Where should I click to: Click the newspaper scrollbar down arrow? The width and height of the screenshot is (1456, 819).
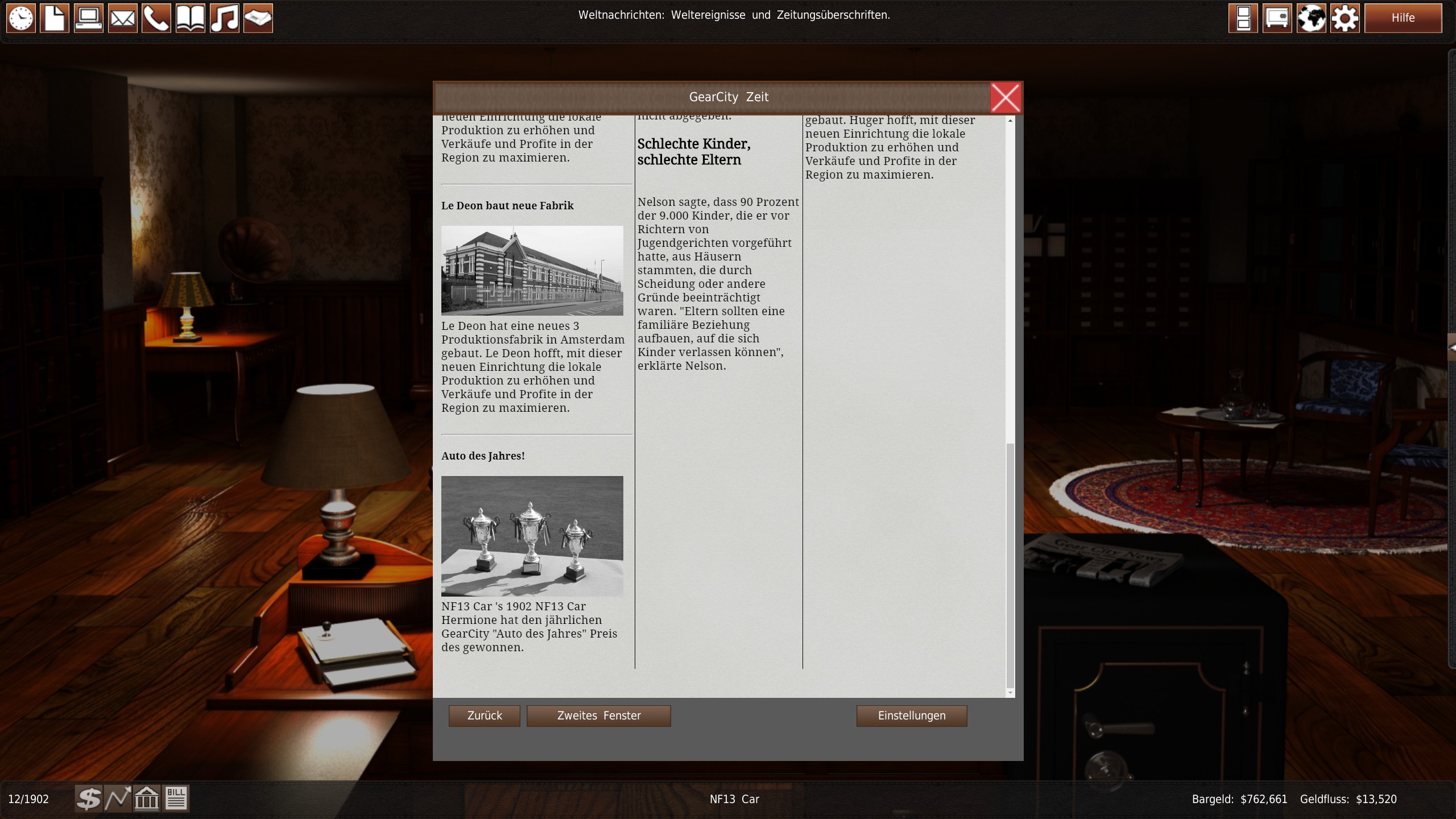tap(1010, 692)
